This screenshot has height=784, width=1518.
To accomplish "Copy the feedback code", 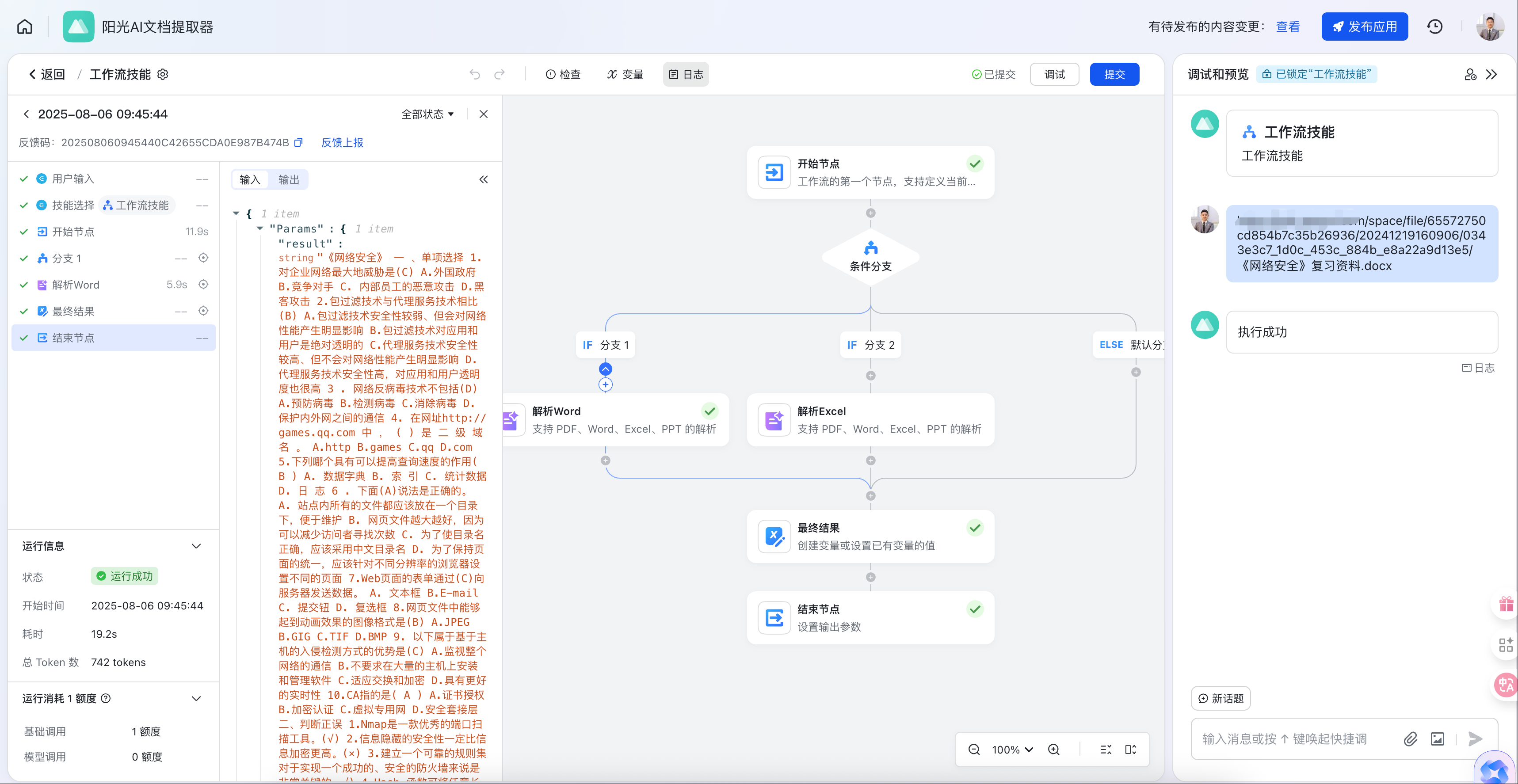I will click(x=298, y=143).
